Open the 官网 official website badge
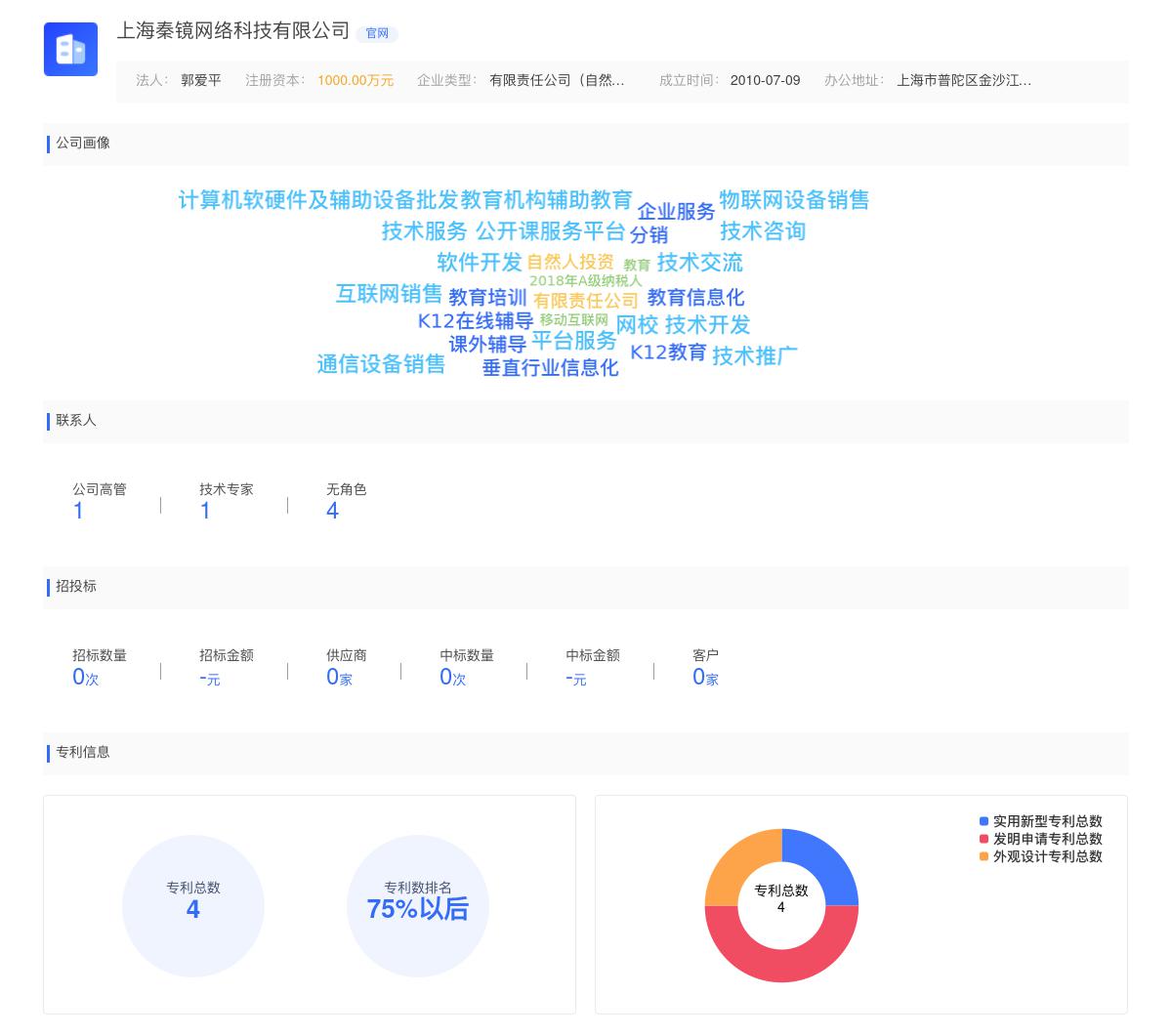The image size is (1172, 1036). [377, 33]
